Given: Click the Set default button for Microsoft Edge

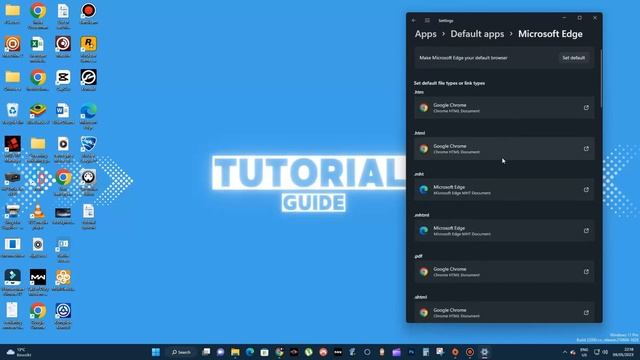Looking at the screenshot, I should tap(573, 58).
